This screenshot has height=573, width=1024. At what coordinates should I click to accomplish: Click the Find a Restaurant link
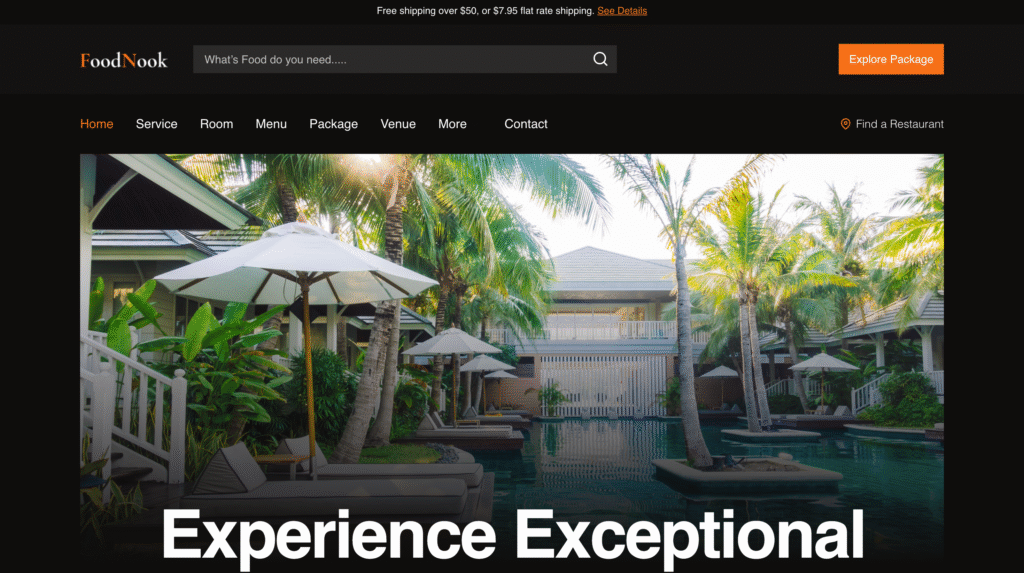(x=892, y=124)
